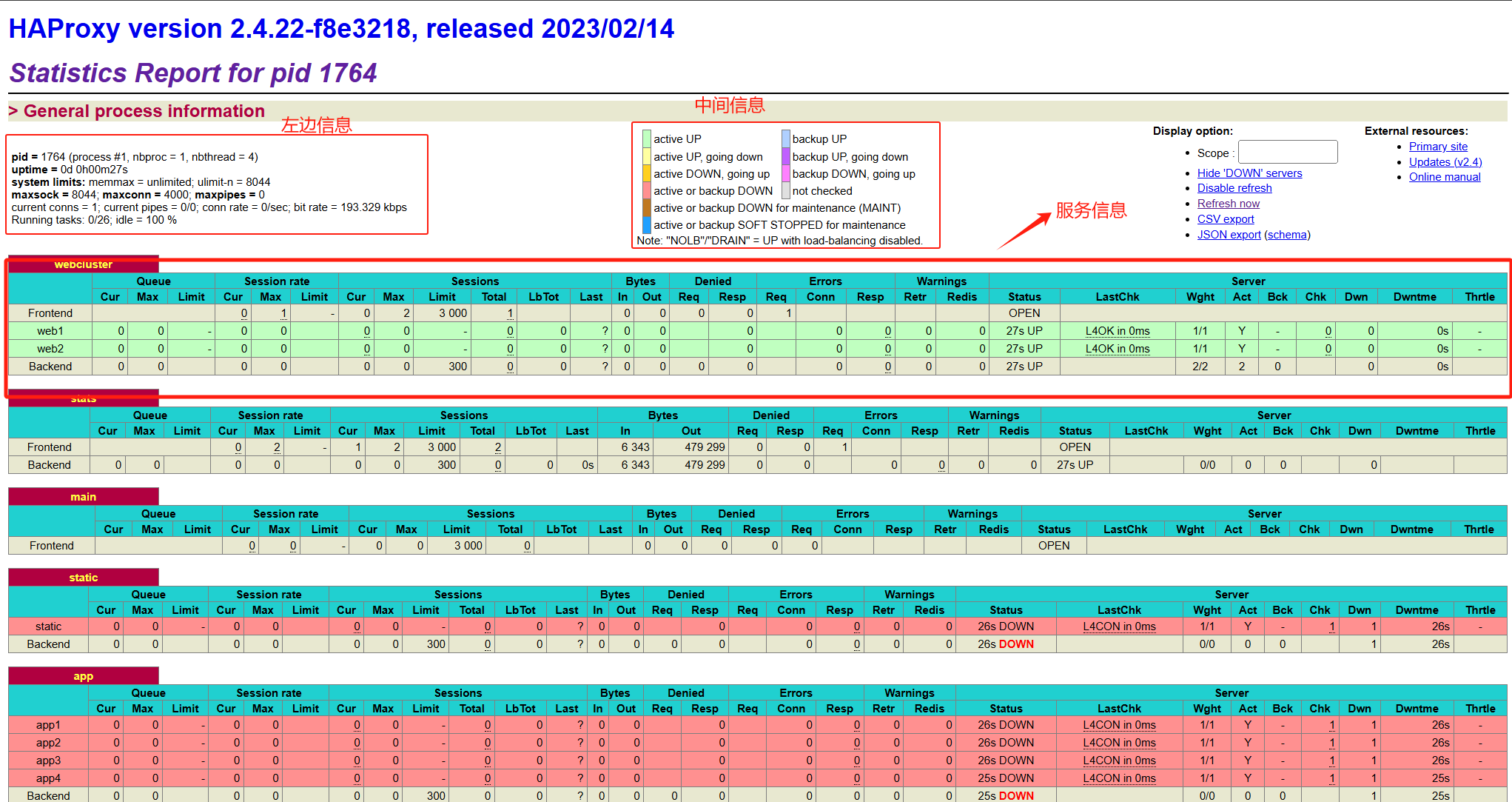This screenshot has height=802, width=1512.
Task: Click app1 LastChk 'L4CON in 0ms'
Action: 1118,725
